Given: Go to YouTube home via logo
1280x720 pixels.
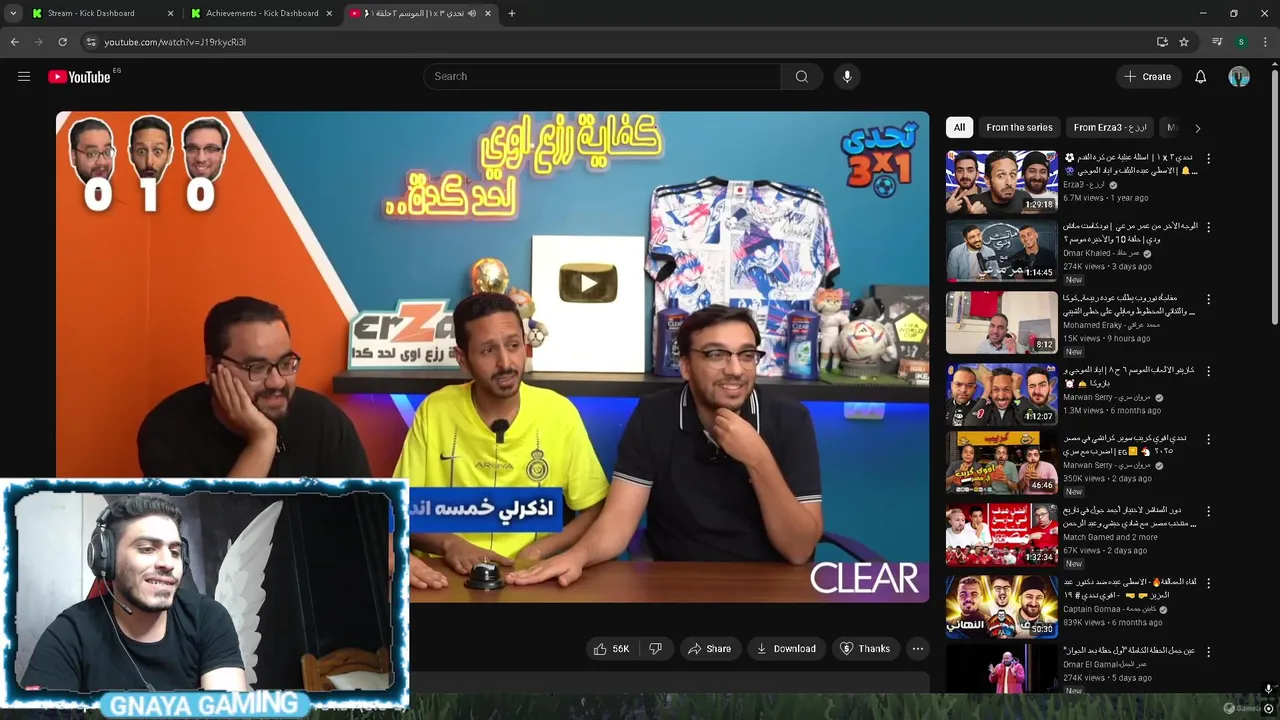Looking at the screenshot, I should click(79, 77).
